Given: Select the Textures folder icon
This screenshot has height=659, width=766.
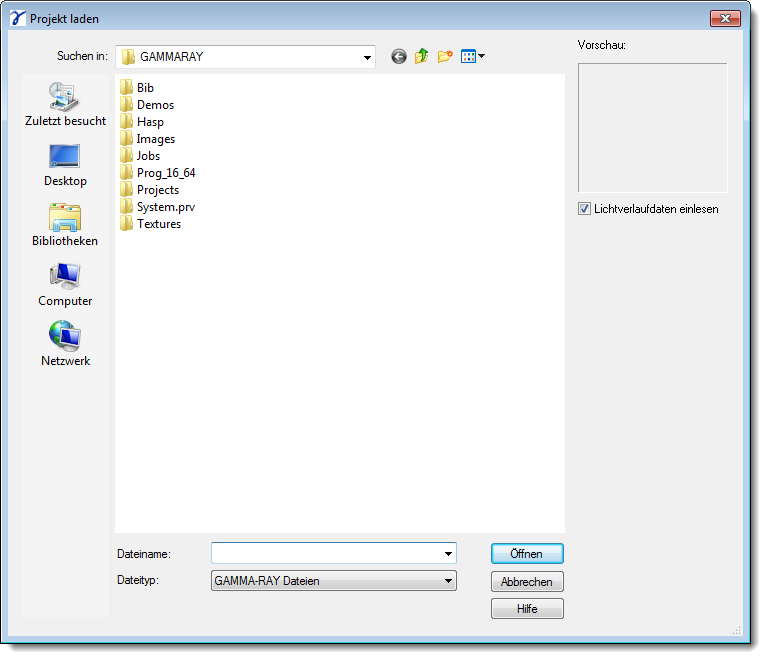Looking at the screenshot, I should [127, 224].
